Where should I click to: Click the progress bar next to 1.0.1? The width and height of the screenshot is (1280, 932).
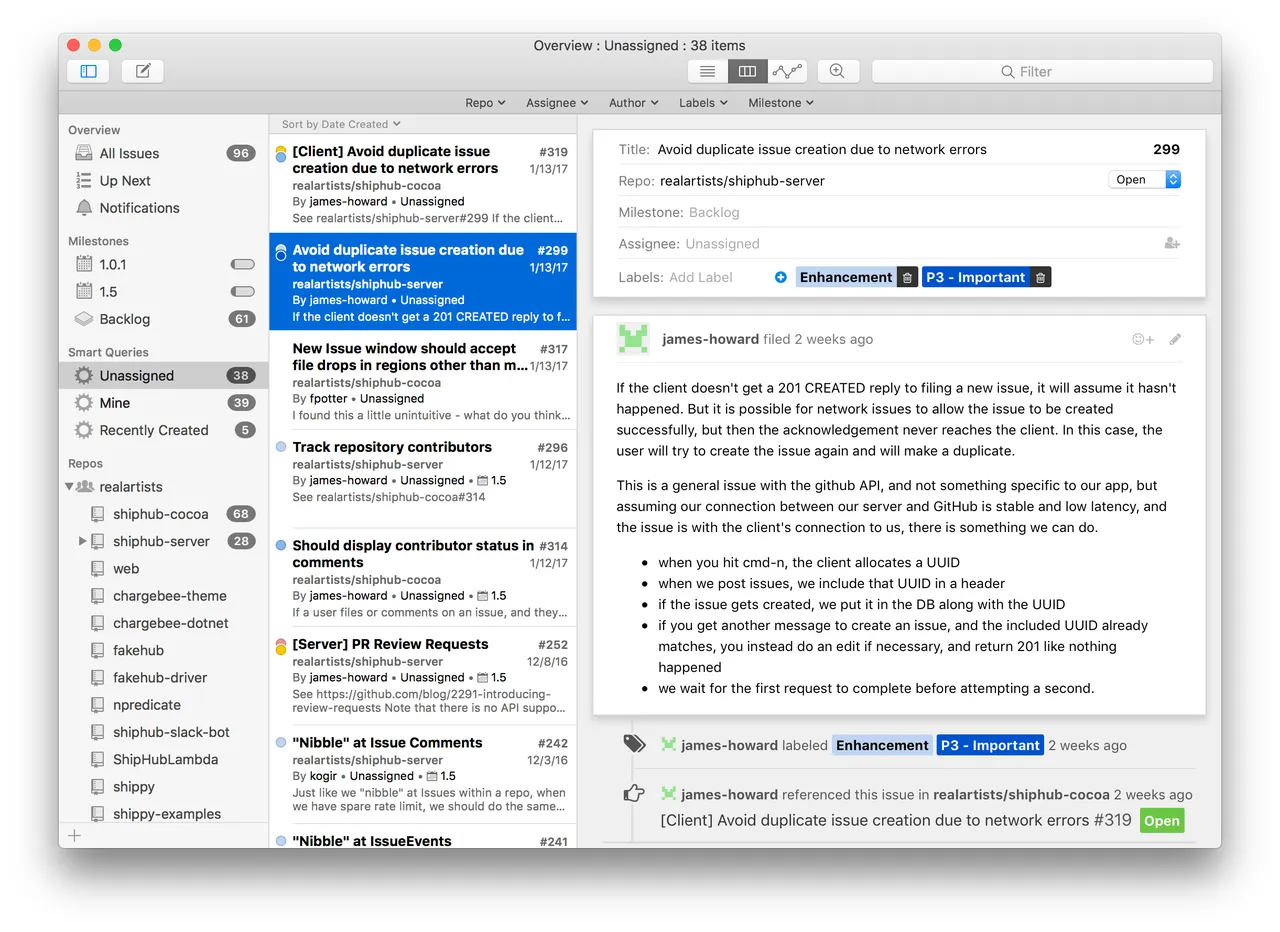(243, 265)
